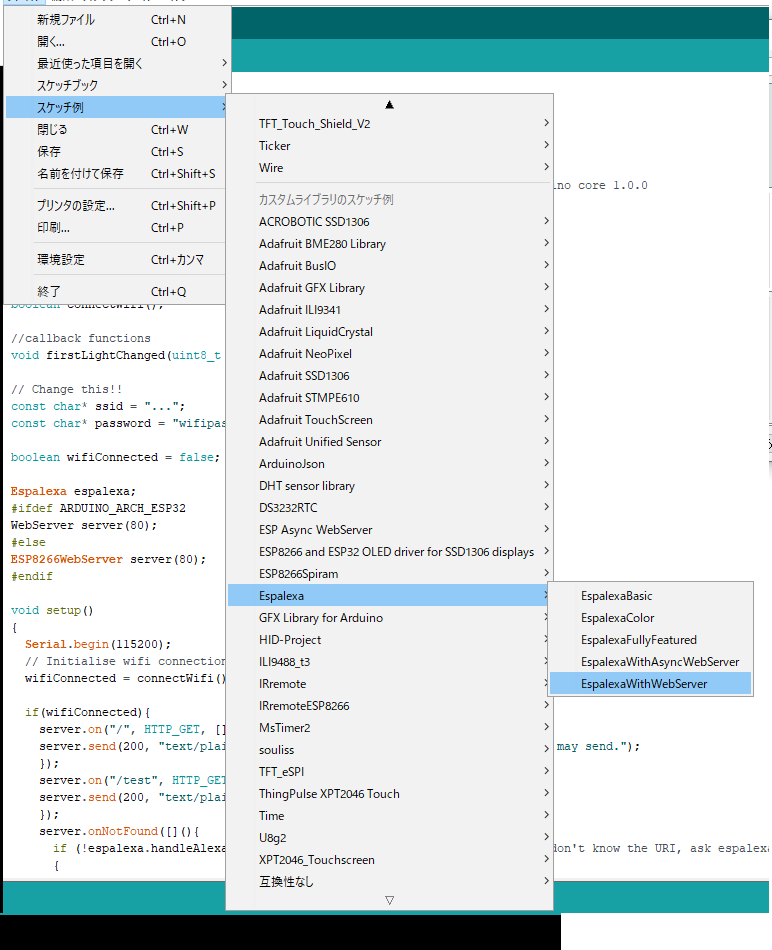Select Time library examples
This screenshot has width=772, height=950.
click(x=390, y=816)
